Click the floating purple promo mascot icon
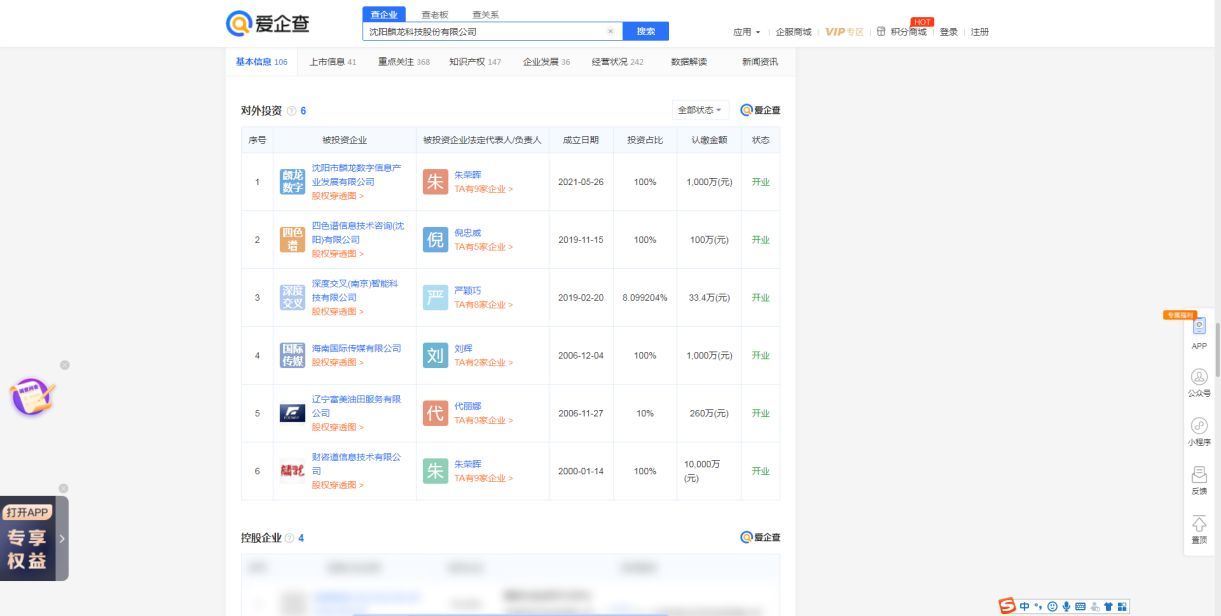The image size is (1221, 616). 31,396
